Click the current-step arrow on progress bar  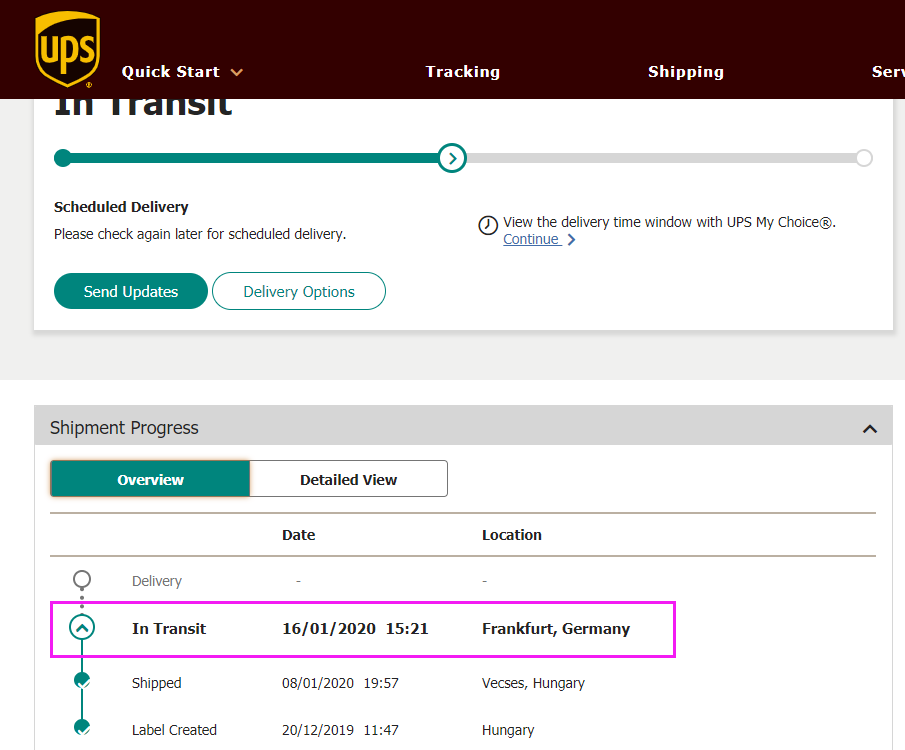pyautogui.click(x=452, y=157)
